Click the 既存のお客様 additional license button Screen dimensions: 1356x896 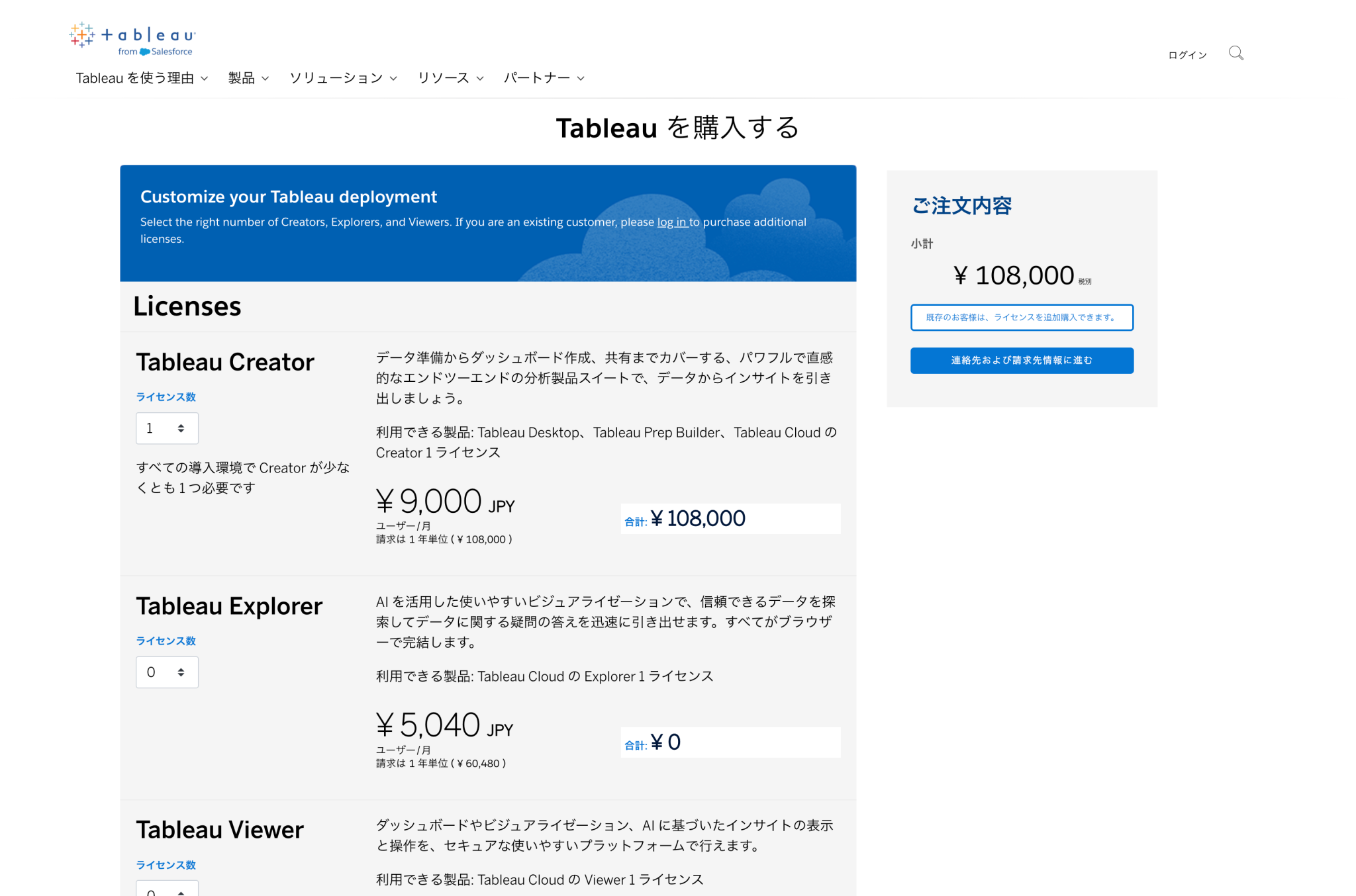pos(1021,318)
